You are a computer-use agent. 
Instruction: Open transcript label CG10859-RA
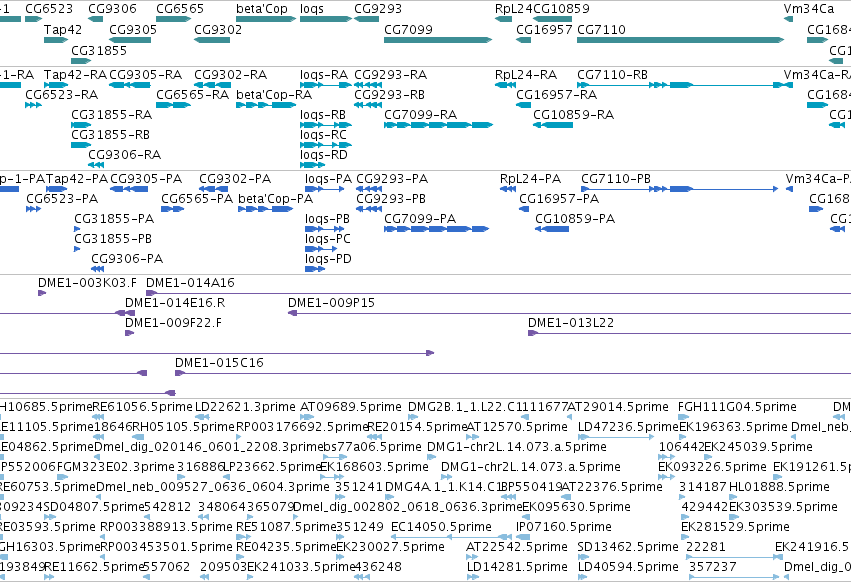574,115
